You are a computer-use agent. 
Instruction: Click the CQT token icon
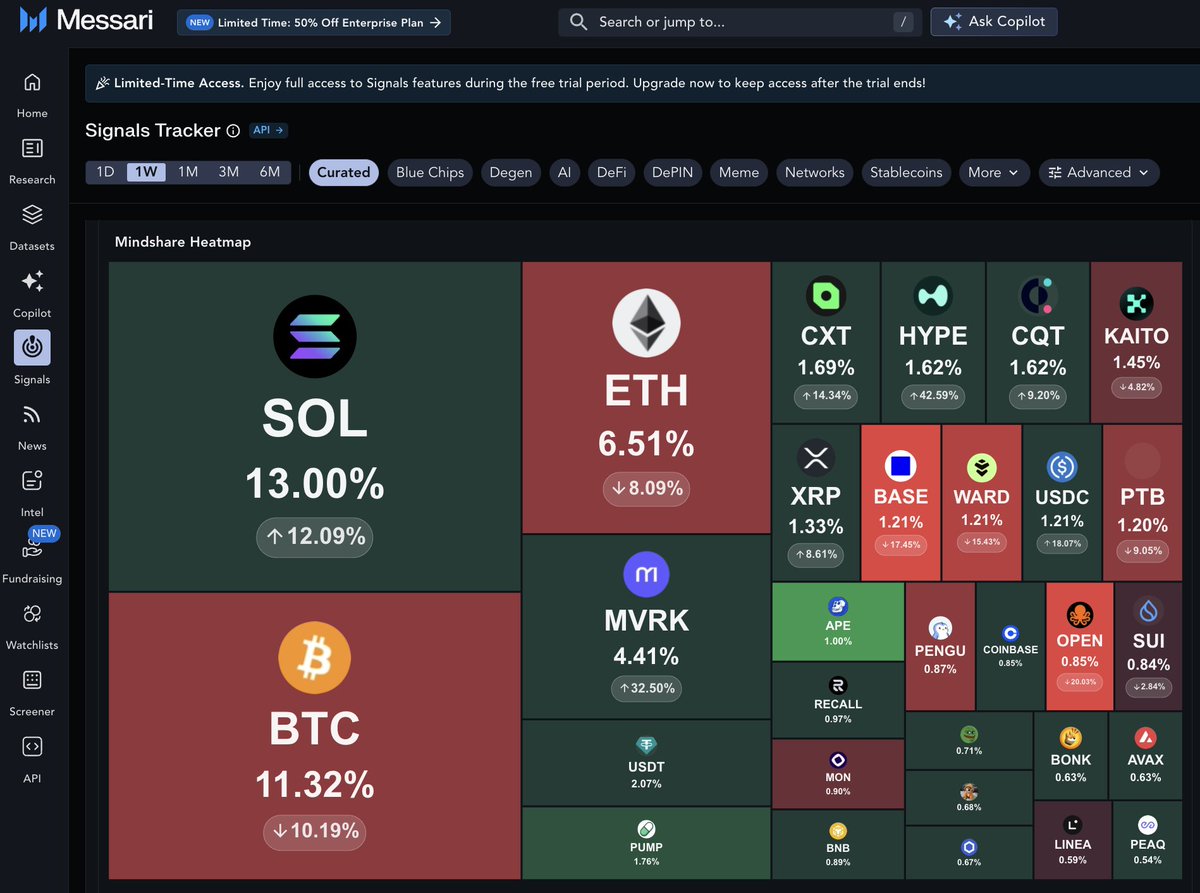point(1038,296)
